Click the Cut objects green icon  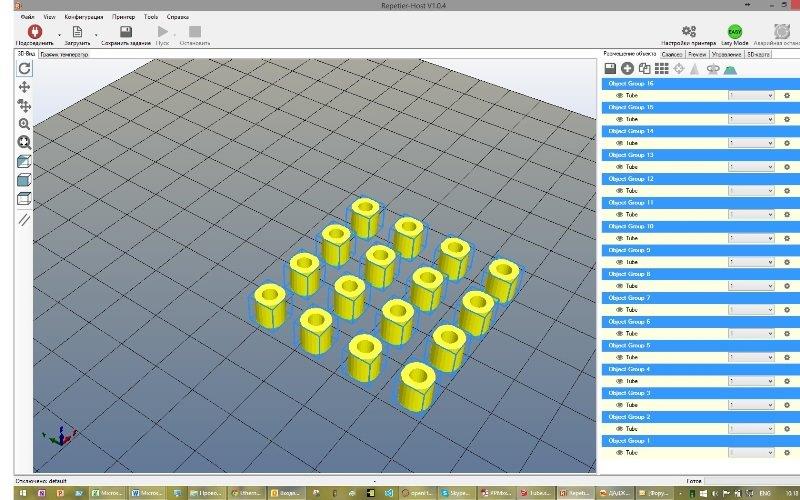pyautogui.click(x=730, y=69)
